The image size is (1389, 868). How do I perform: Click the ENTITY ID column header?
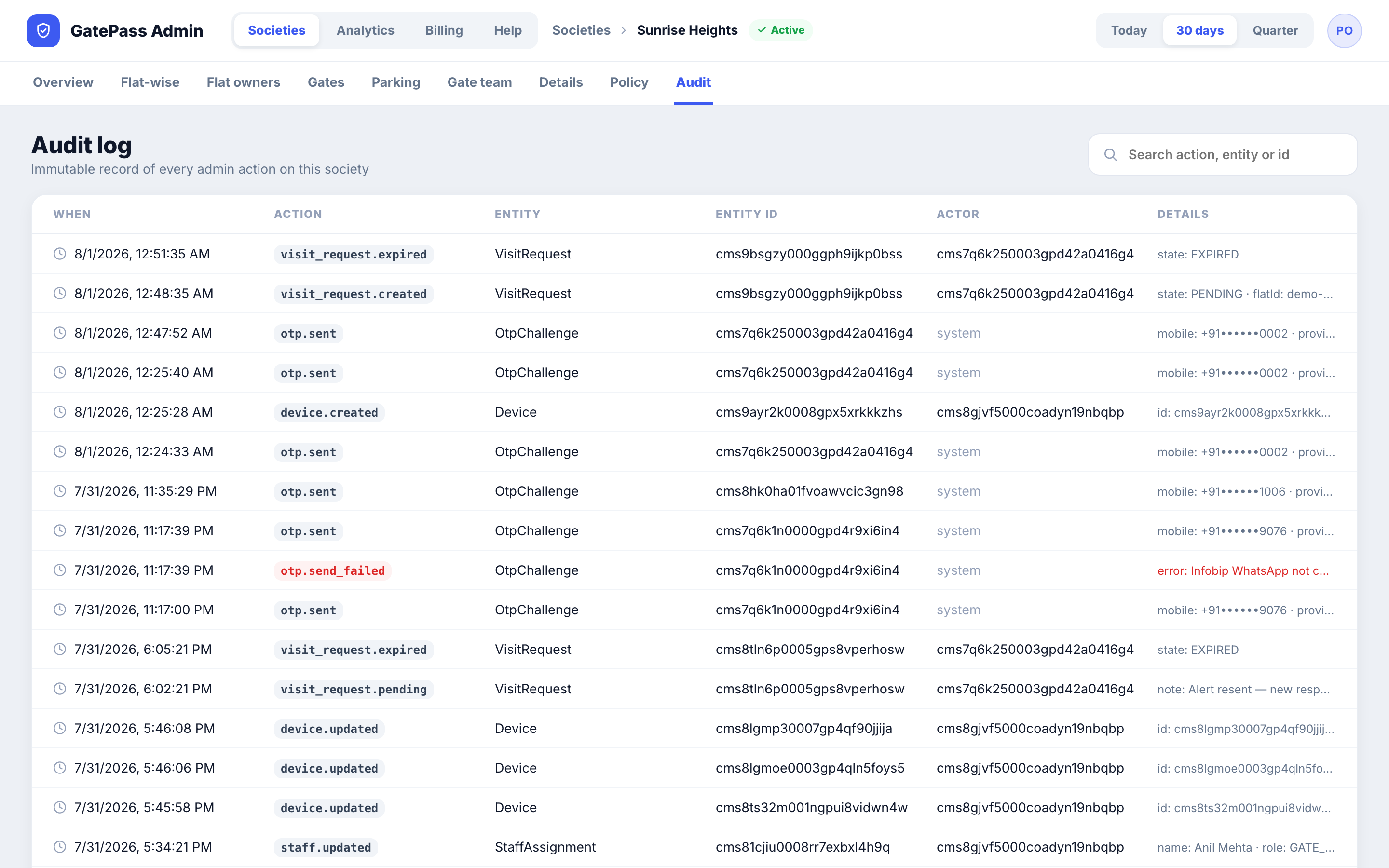tap(746, 214)
